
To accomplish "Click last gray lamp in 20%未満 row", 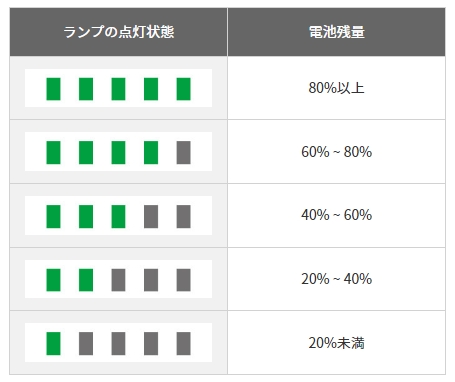I will pyautogui.click(x=183, y=343).
